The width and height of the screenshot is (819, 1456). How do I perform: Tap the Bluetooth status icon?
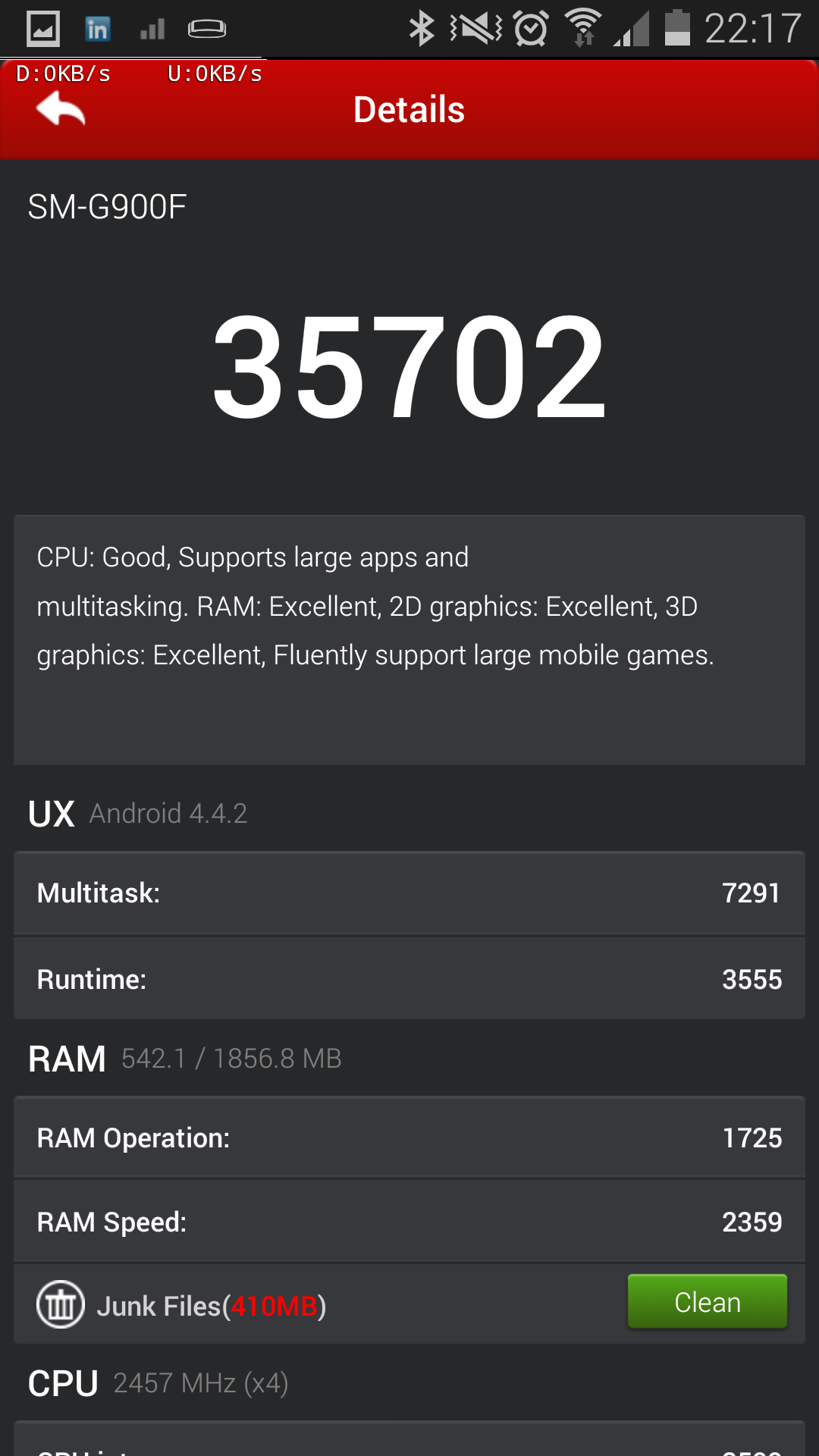pos(421,29)
